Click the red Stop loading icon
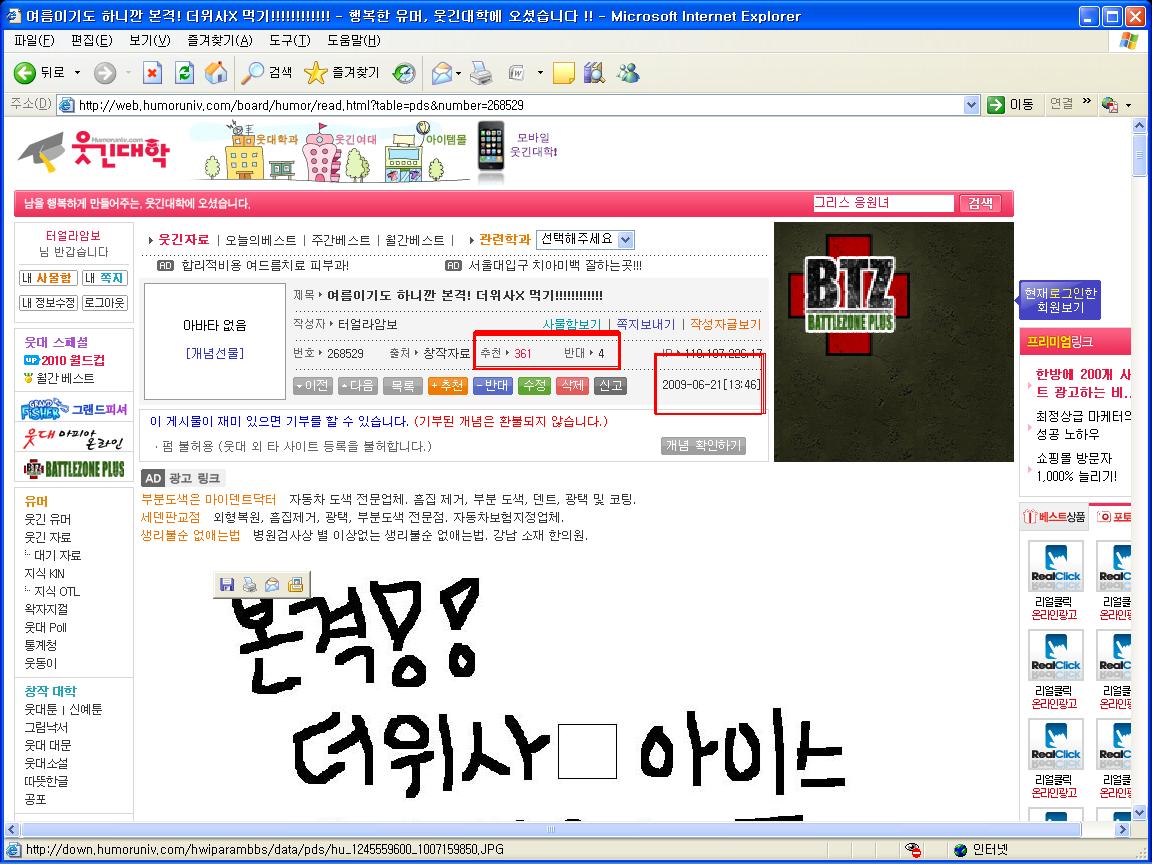Image resolution: width=1152 pixels, height=864 pixels. click(x=152, y=72)
